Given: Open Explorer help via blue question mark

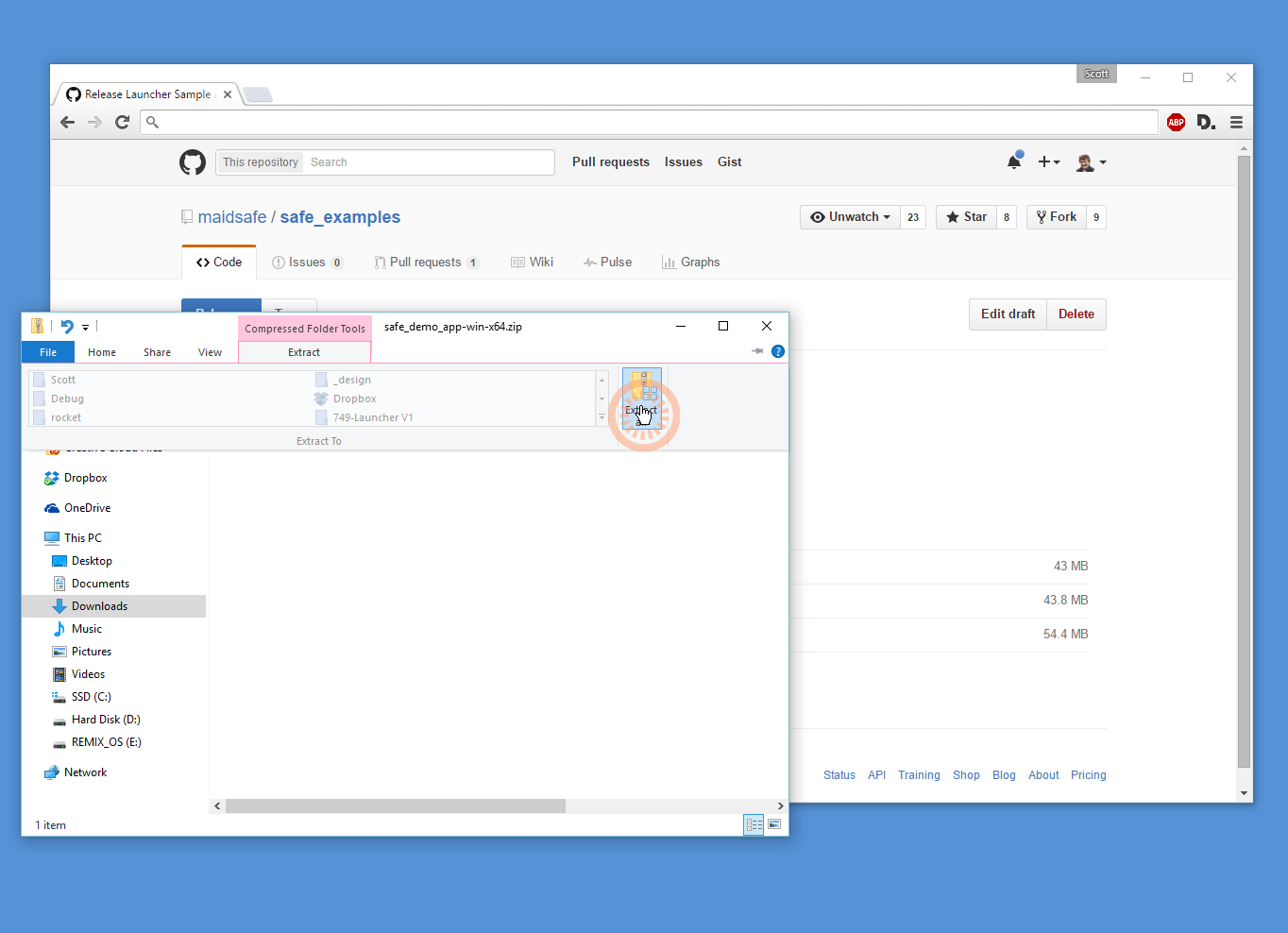Looking at the screenshot, I should pyautogui.click(x=778, y=351).
